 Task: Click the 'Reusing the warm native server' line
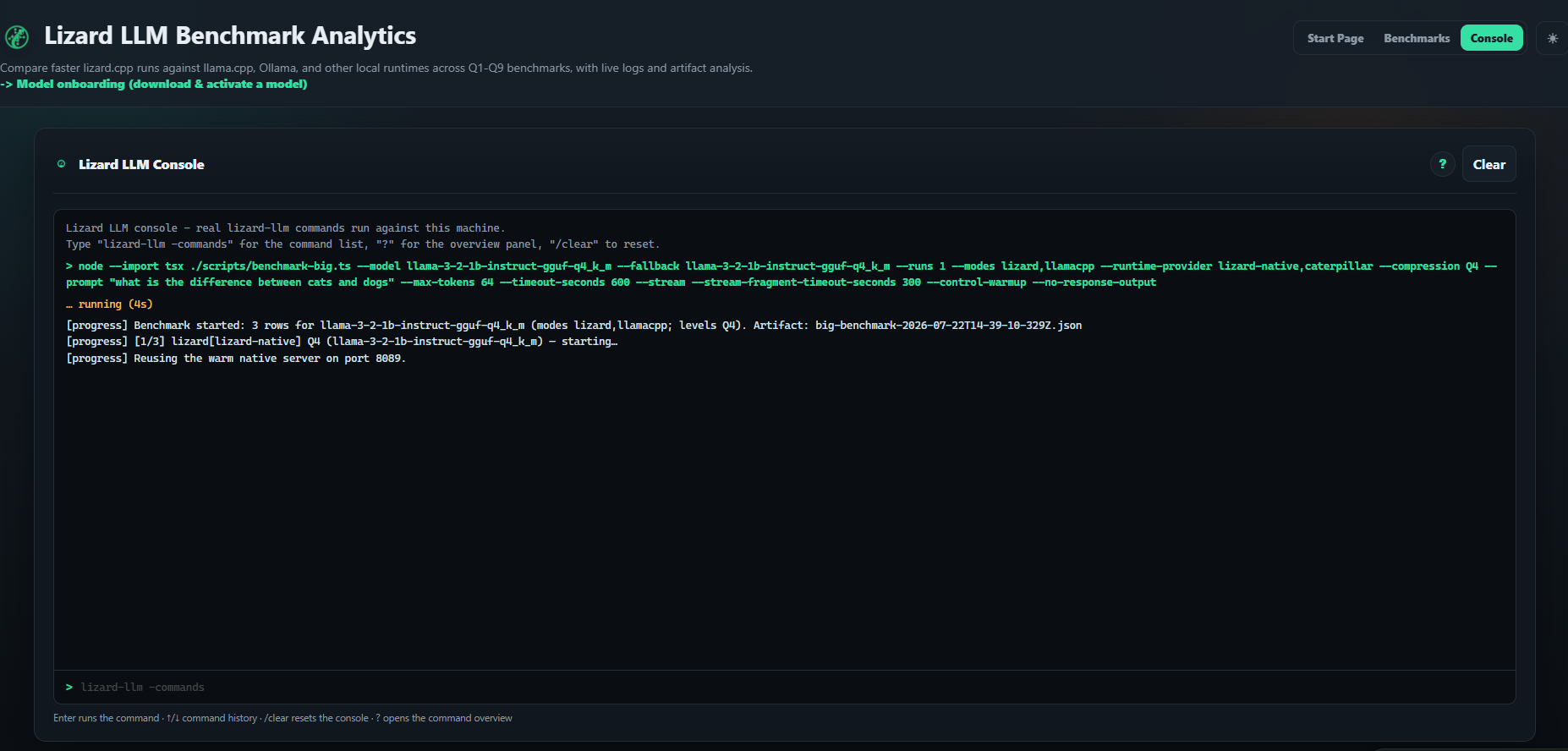pyautogui.click(x=236, y=359)
